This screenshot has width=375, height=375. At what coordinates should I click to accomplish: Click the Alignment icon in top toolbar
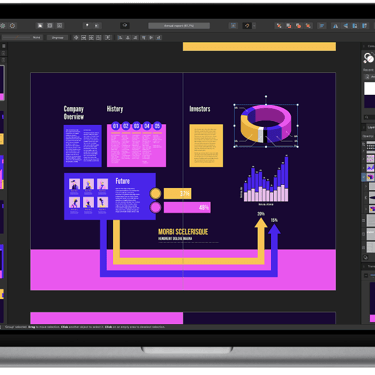tap(322, 26)
